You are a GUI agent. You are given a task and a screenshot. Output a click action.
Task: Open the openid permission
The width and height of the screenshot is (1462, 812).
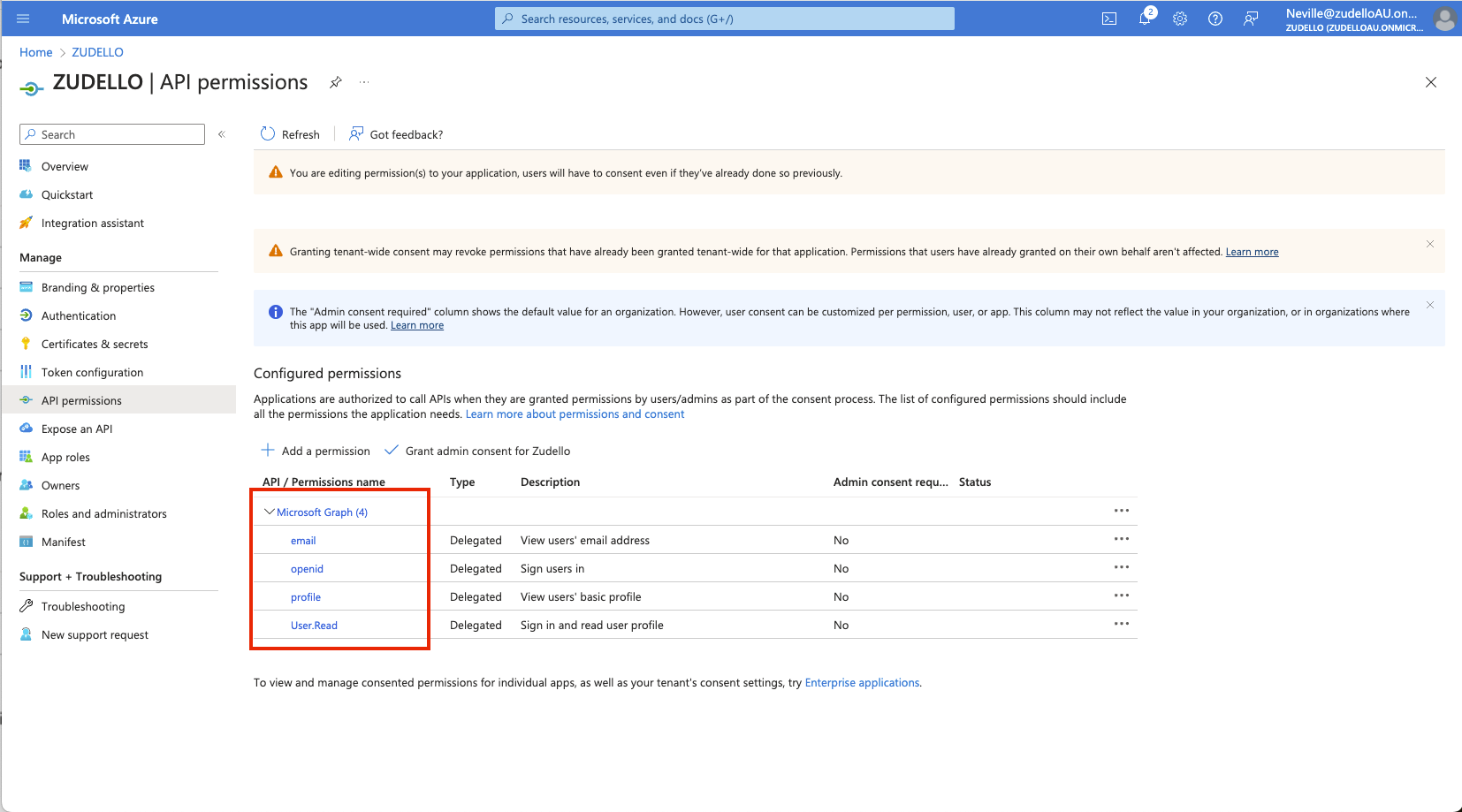(x=307, y=569)
